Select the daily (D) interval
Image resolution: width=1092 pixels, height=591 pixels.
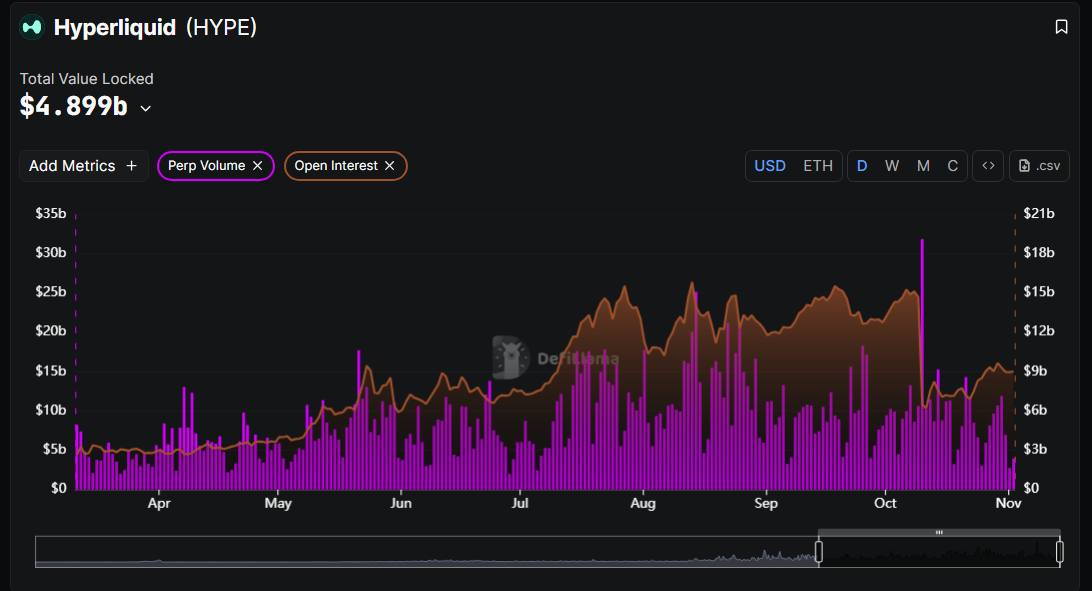pyautogui.click(x=862, y=166)
